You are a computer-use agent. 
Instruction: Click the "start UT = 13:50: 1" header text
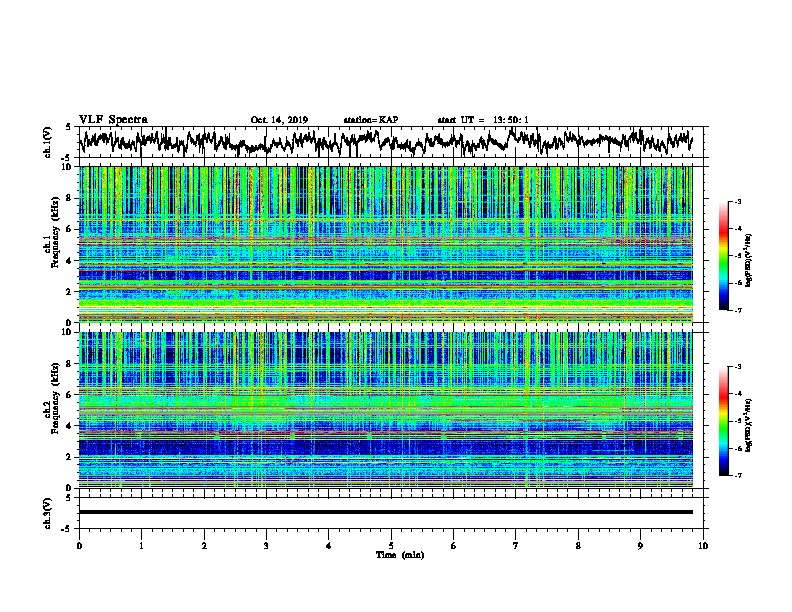point(483,120)
